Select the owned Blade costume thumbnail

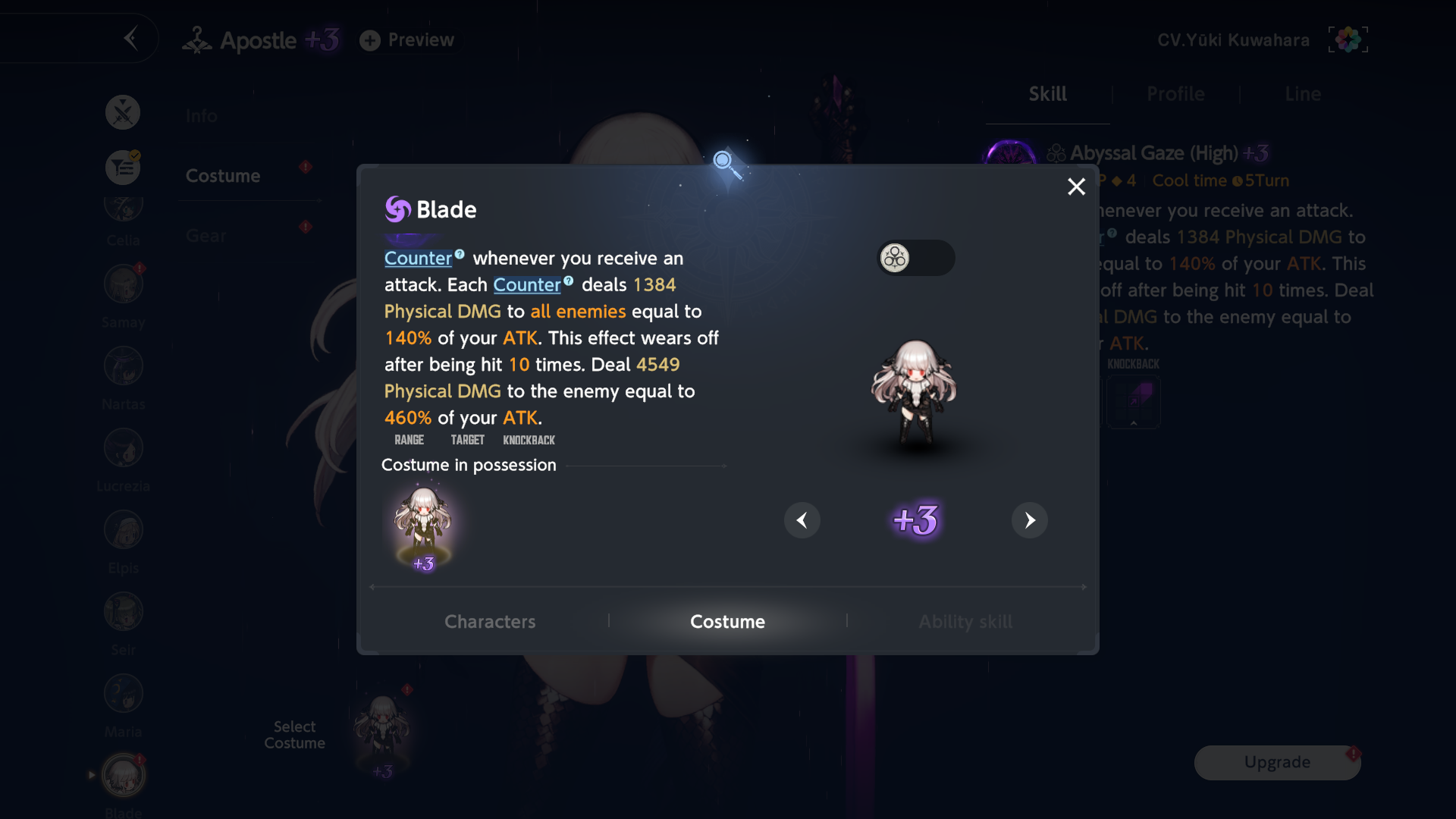point(423,529)
